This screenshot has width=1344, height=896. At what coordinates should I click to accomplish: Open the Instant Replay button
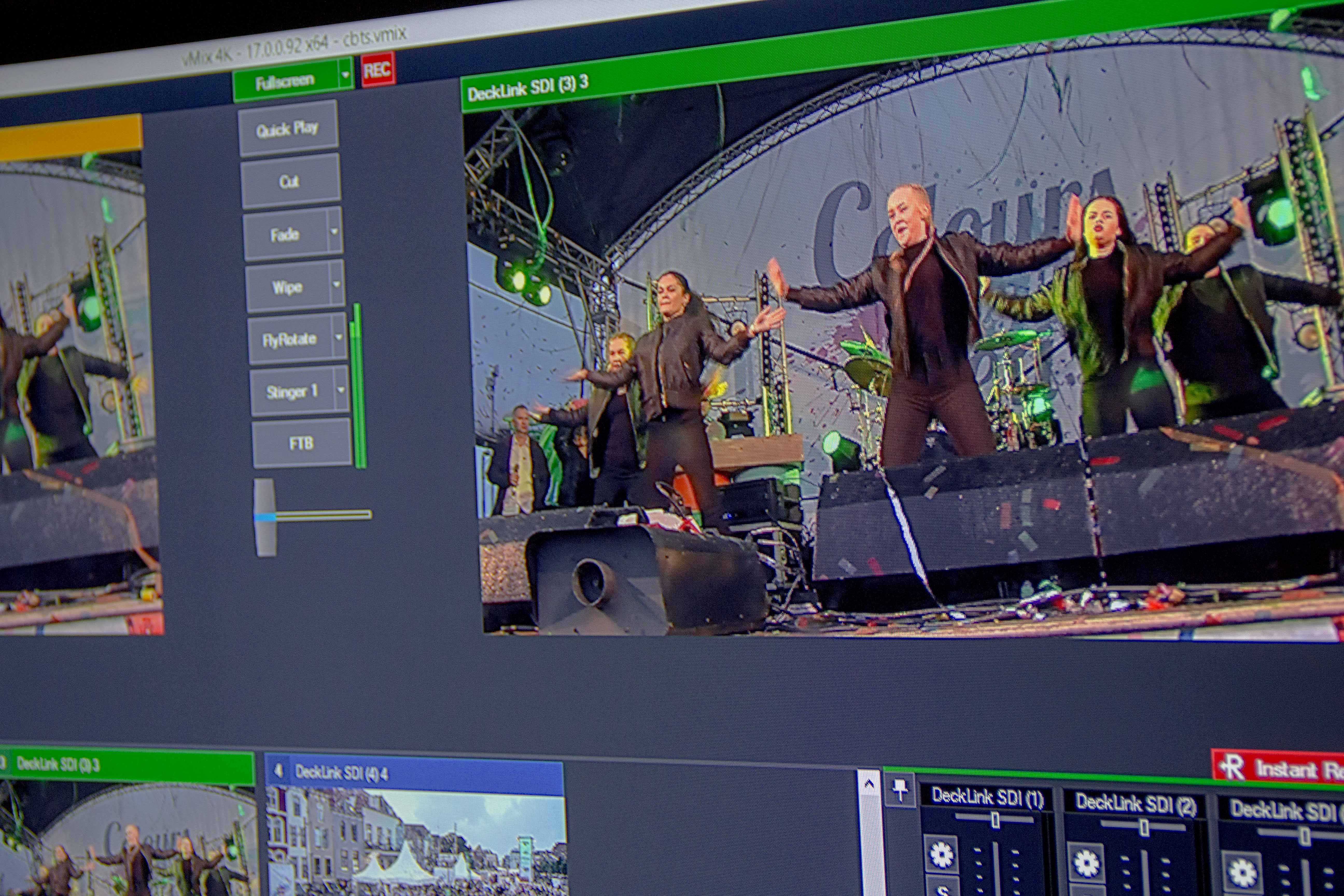pos(1278,768)
